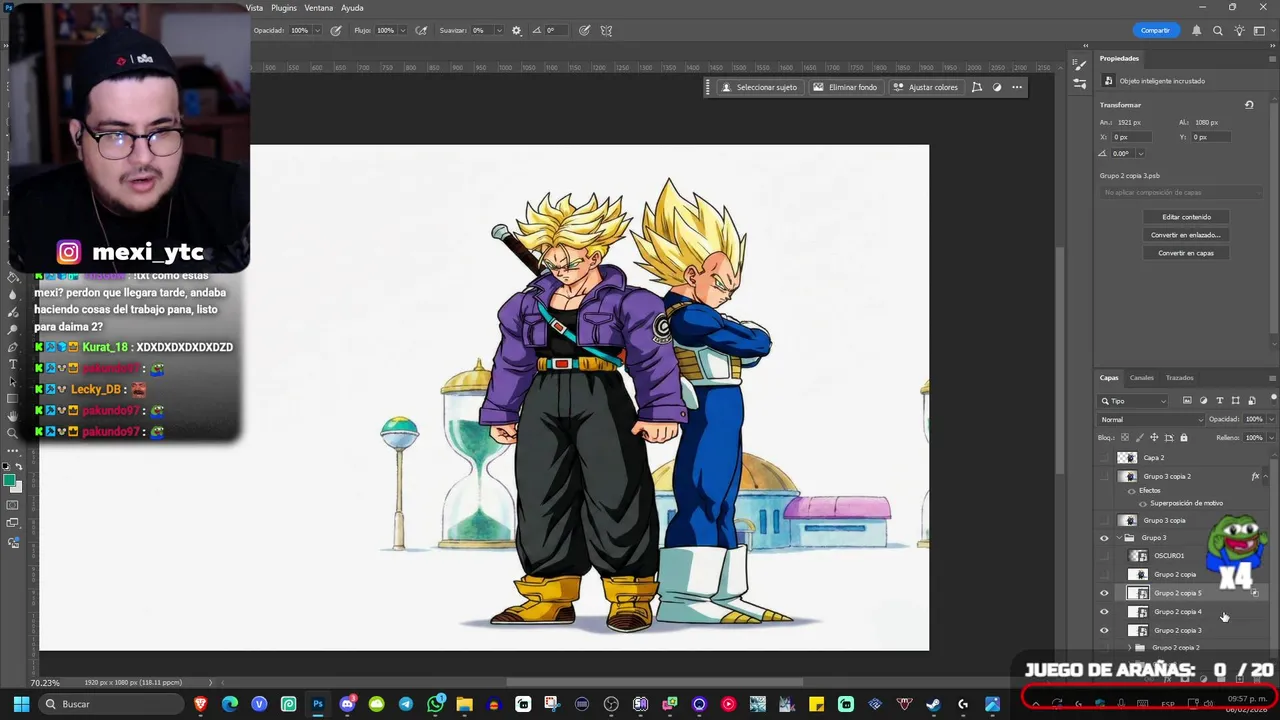1280x720 pixels.
Task: Open notifications bell icon
Action: point(1196,31)
